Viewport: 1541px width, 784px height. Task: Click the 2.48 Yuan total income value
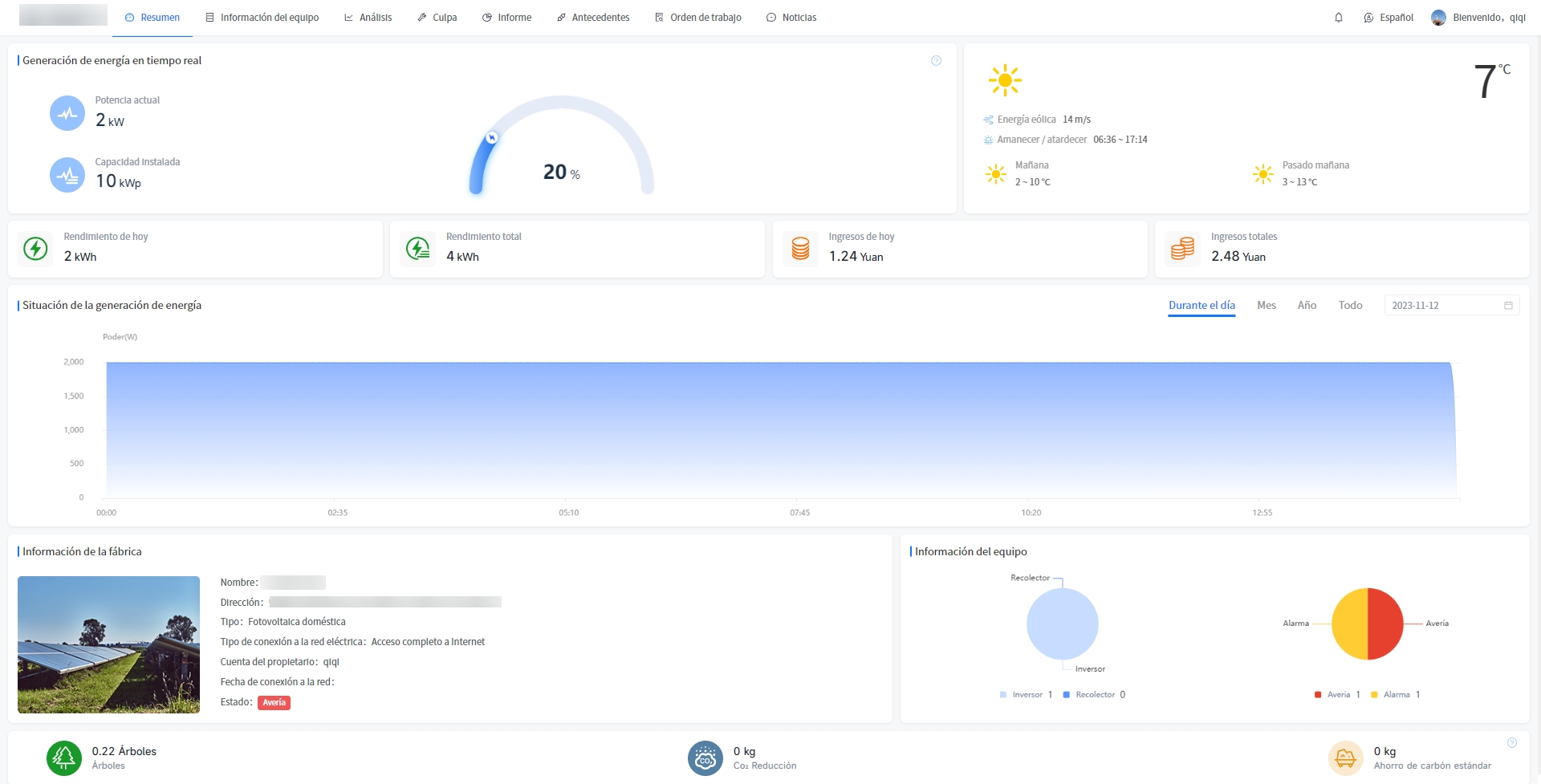coord(1238,257)
